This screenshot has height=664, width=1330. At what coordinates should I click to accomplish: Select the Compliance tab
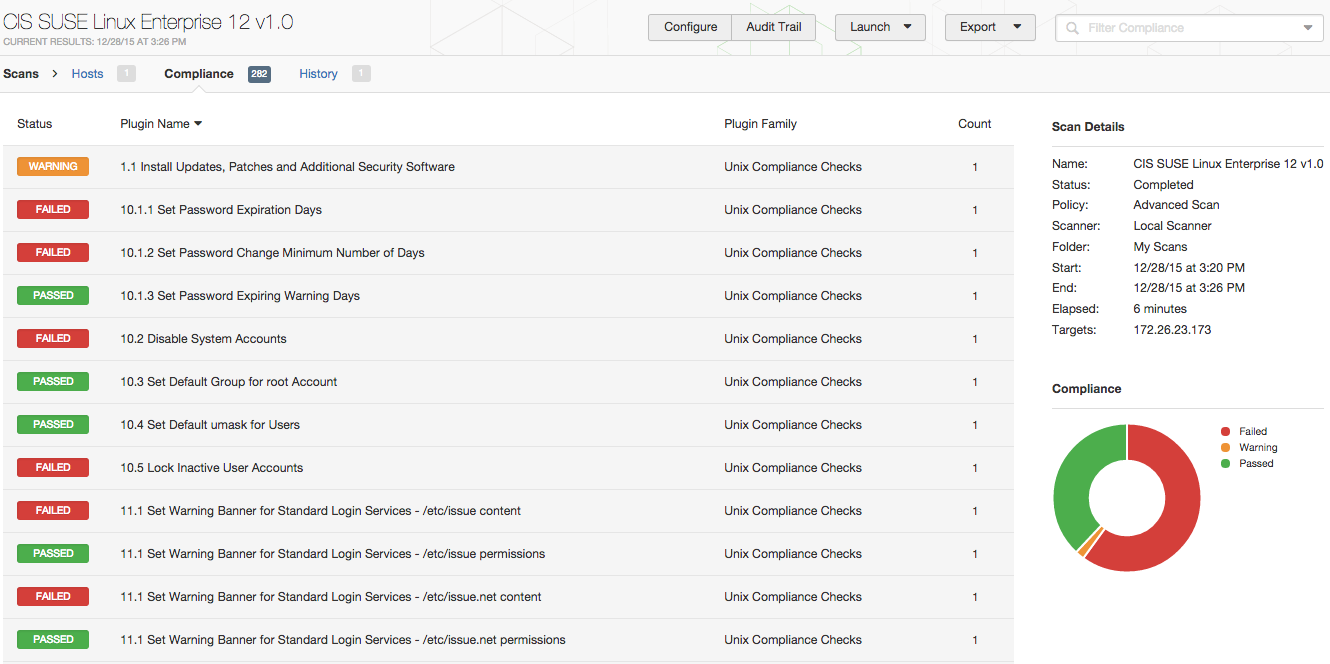(199, 74)
